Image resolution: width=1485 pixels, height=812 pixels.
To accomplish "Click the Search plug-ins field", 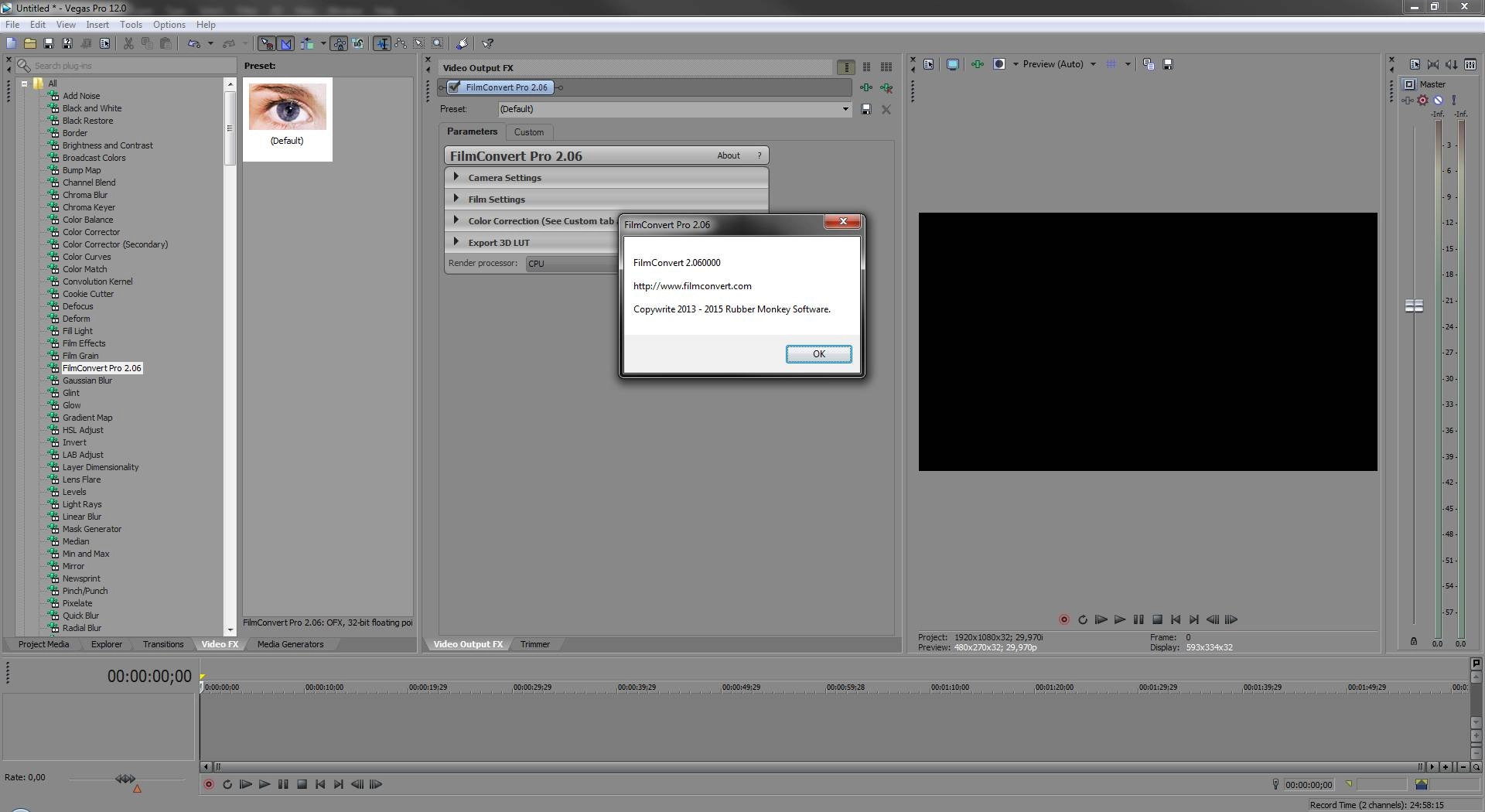I will [x=126, y=66].
